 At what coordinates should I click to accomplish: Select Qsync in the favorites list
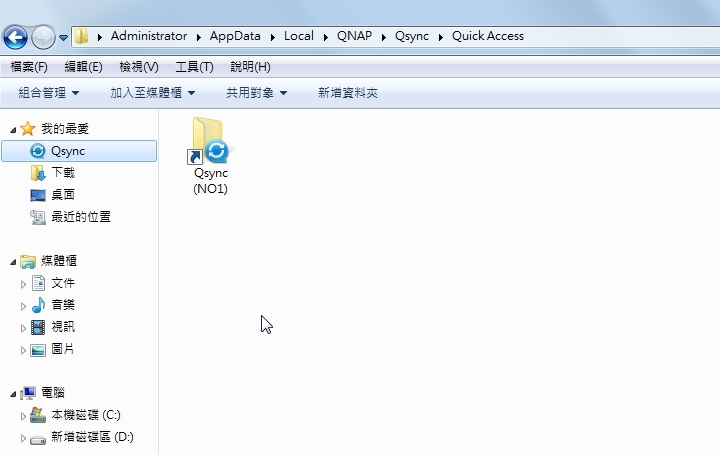point(79,151)
